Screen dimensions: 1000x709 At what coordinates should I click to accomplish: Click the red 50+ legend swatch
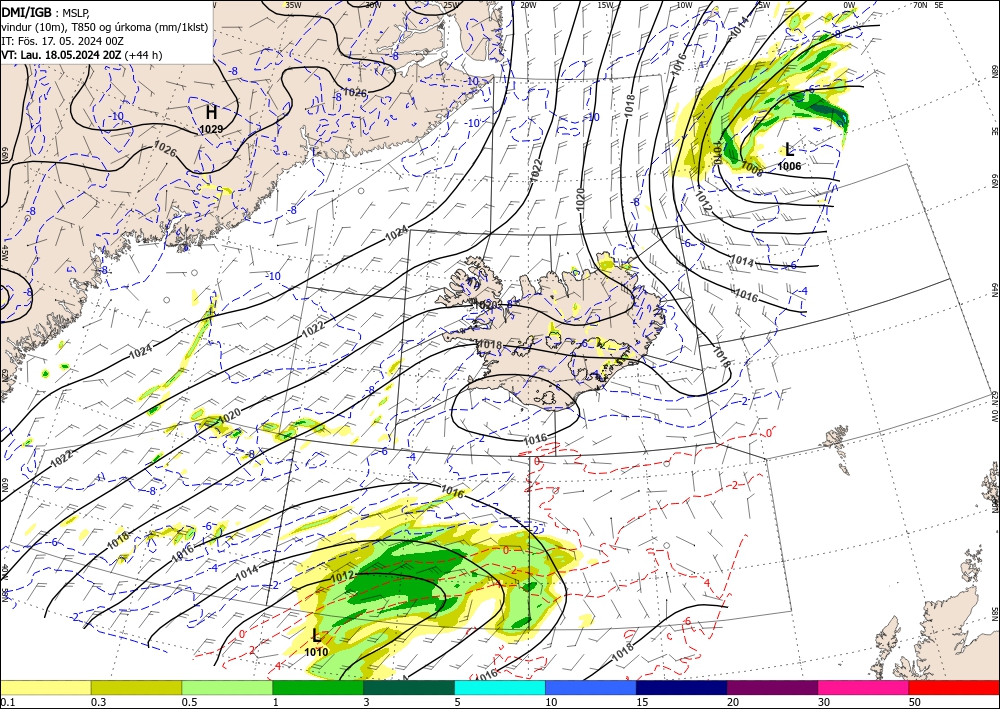point(954,687)
